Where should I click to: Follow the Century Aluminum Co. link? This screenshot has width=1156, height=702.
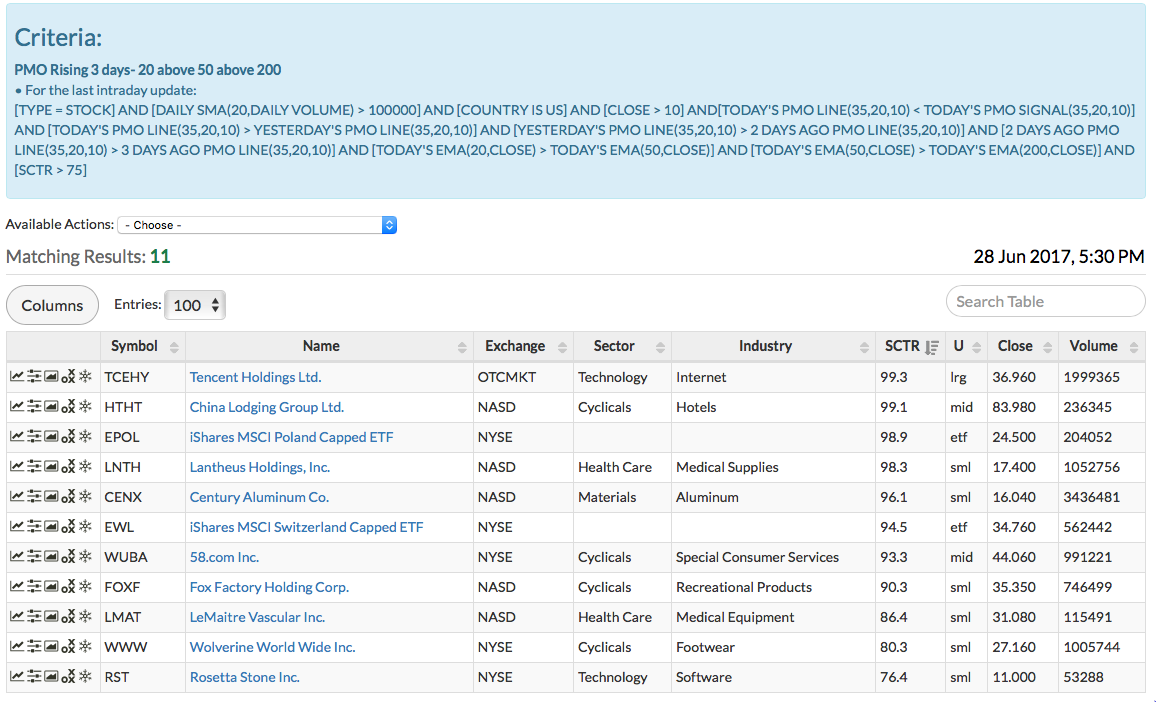(x=259, y=497)
